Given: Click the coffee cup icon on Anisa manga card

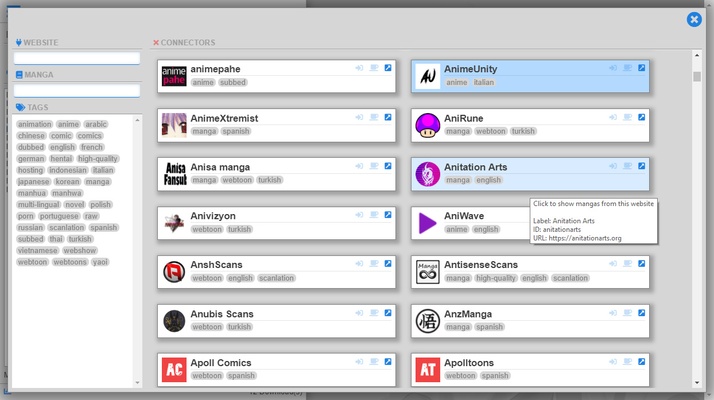Looking at the screenshot, I should coord(374,166).
